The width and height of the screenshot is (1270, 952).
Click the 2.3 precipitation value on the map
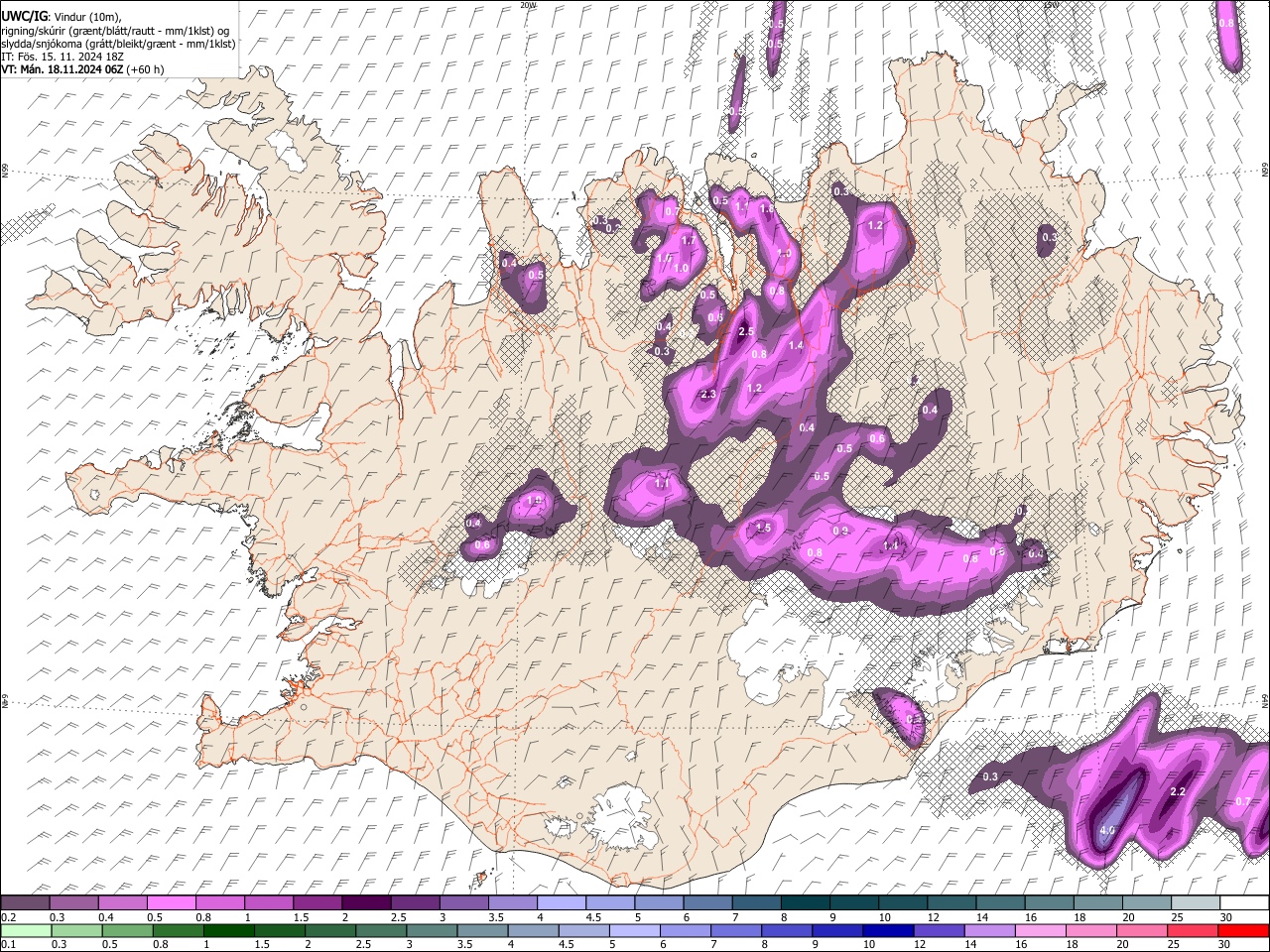[708, 395]
